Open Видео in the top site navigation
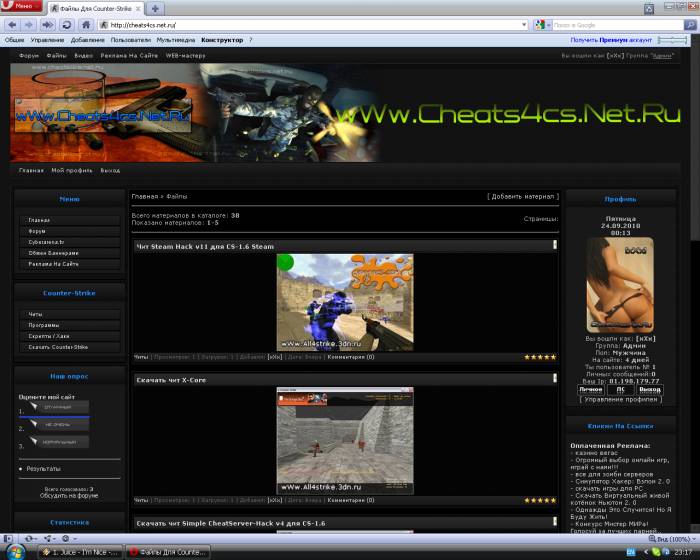 pyautogui.click(x=83, y=55)
